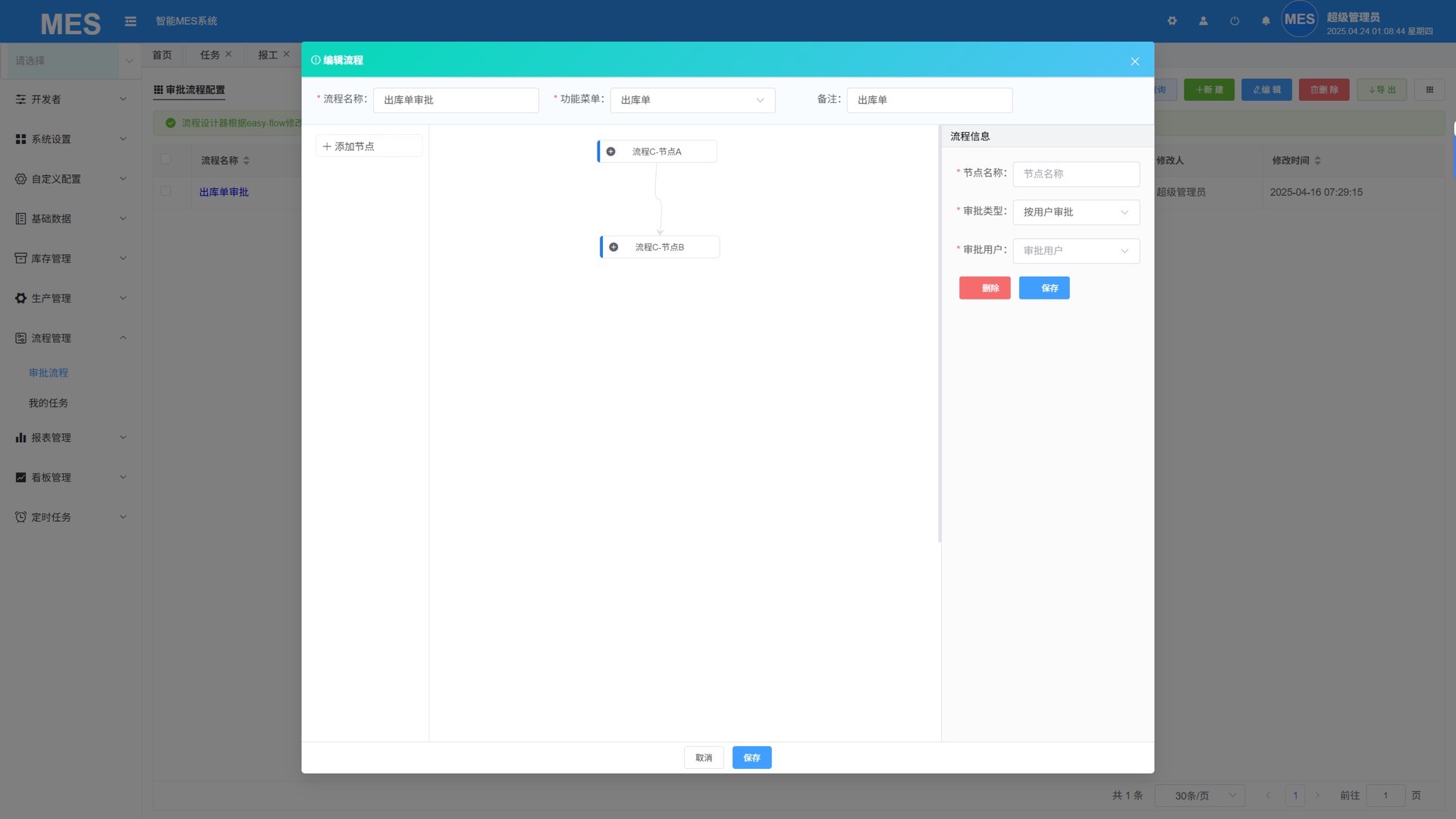Click the power logout icon
Image resolution: width=1456 pixels, height=819 pixels.
[x=1235, y=21]
